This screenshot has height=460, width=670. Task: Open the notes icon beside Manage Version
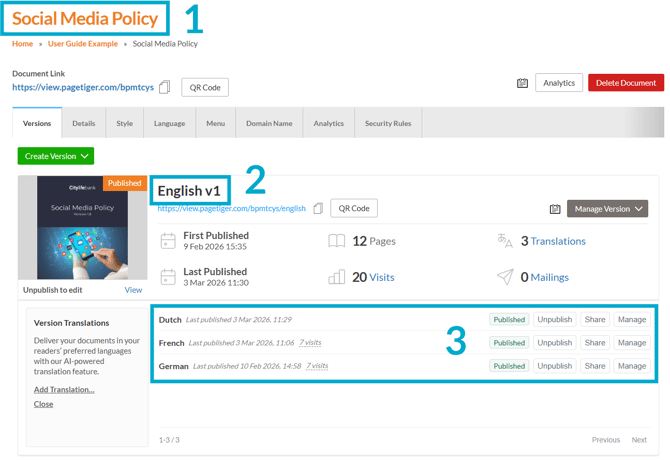(555, 209)
